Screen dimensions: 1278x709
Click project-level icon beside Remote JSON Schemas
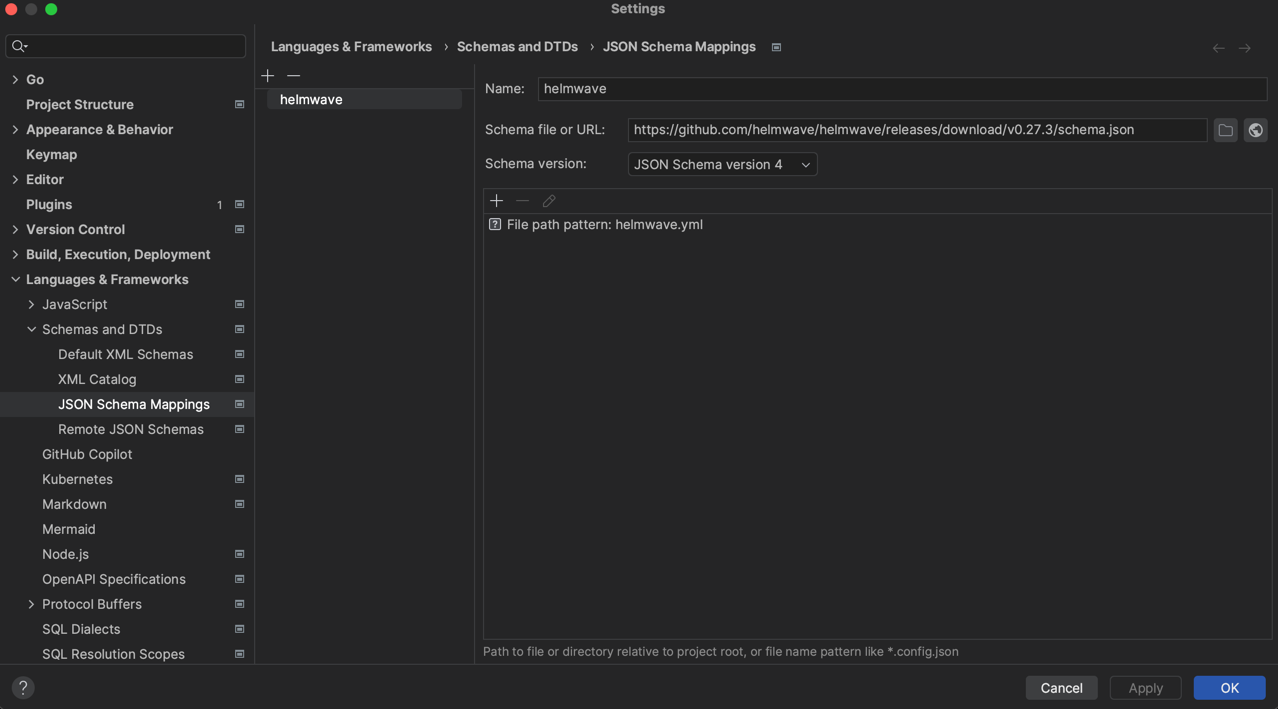coord(239,429)
